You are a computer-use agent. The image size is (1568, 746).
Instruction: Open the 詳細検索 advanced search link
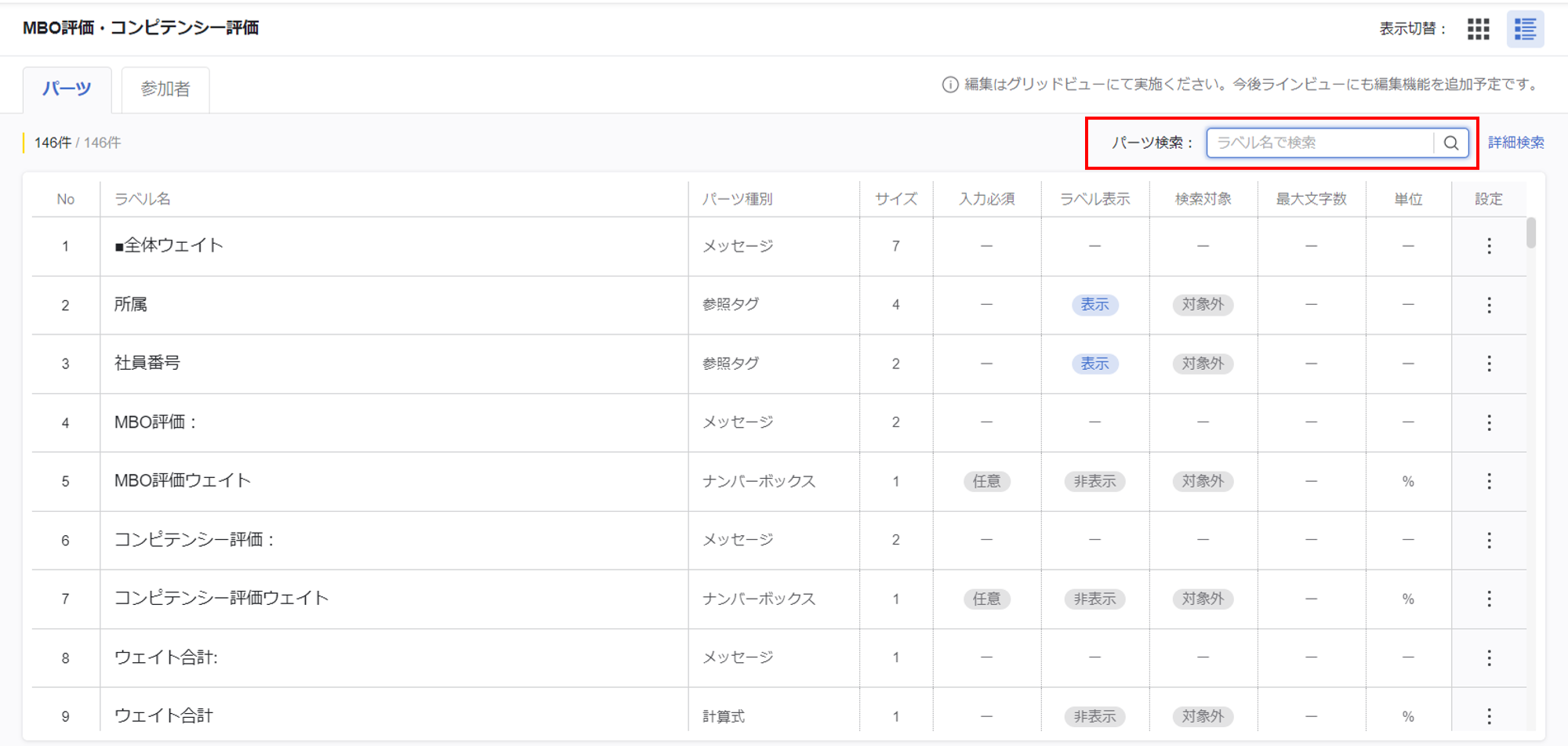pos(1515,143)
